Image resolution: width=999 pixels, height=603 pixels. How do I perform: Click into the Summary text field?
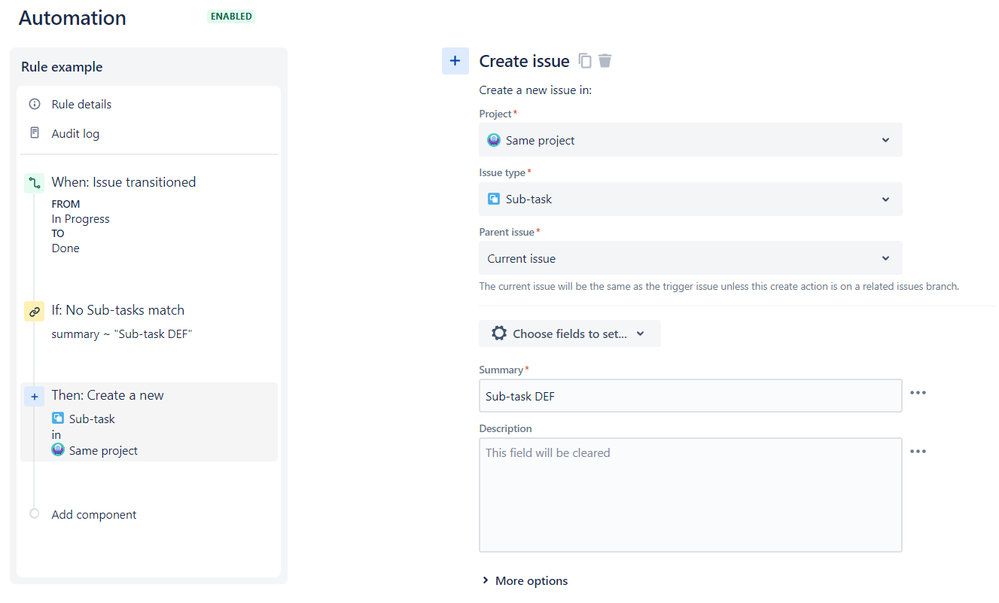[x=690, y=396]
